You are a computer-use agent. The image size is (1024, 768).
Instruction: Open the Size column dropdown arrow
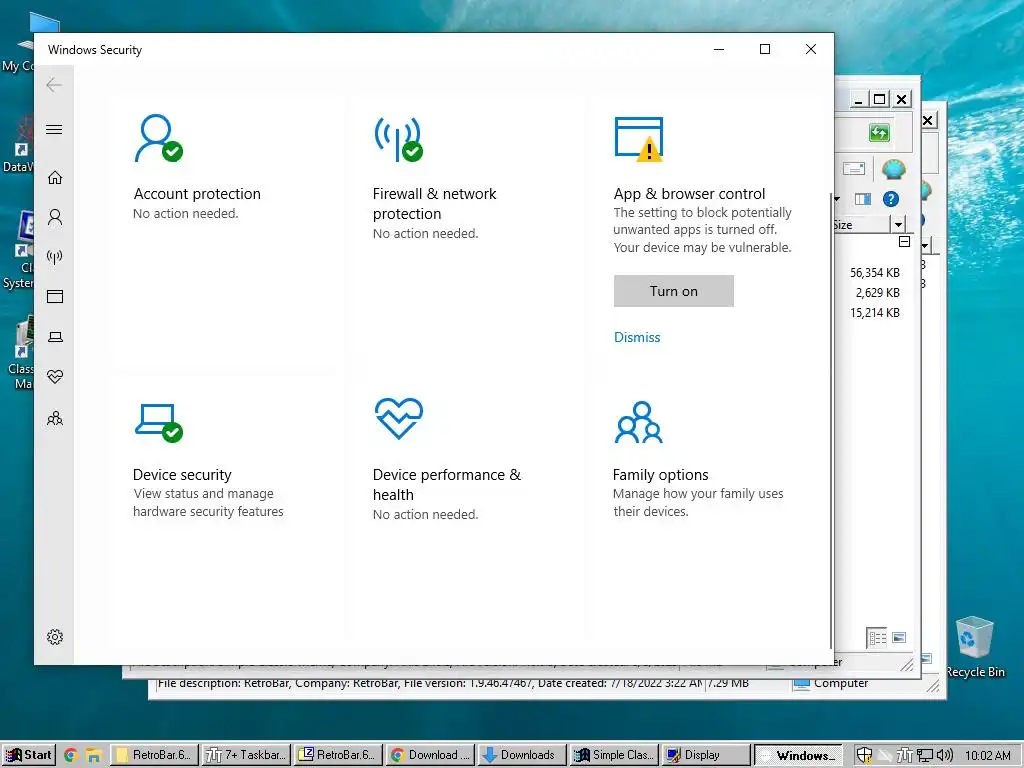click(x=899, y=225)
